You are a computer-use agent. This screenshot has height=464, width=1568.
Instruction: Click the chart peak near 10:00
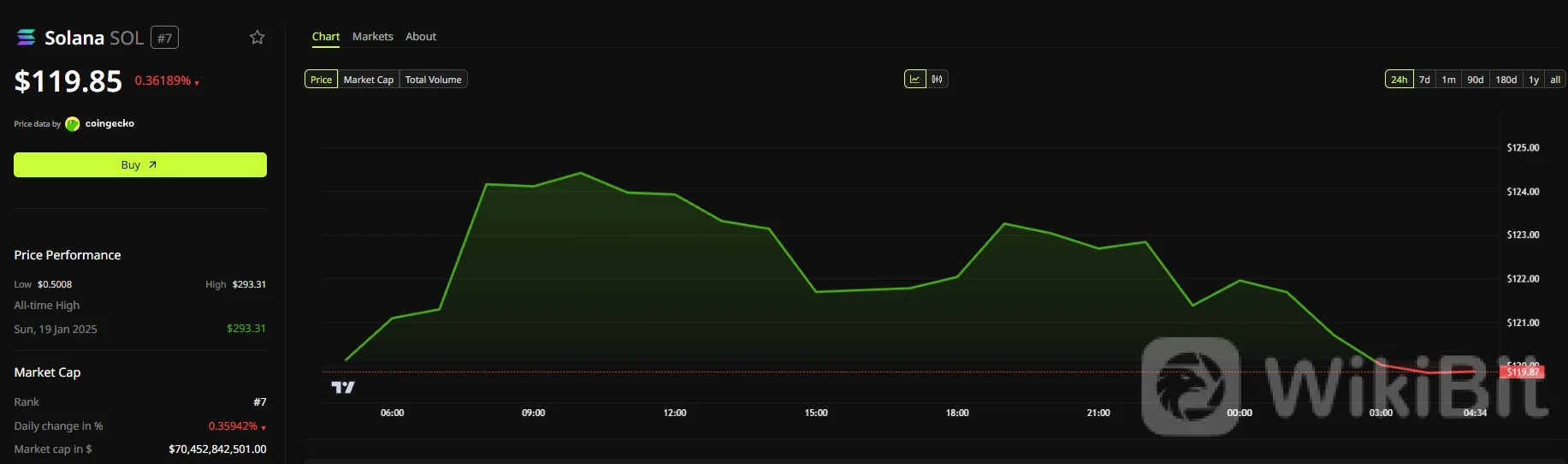click(x=581, y=173)
